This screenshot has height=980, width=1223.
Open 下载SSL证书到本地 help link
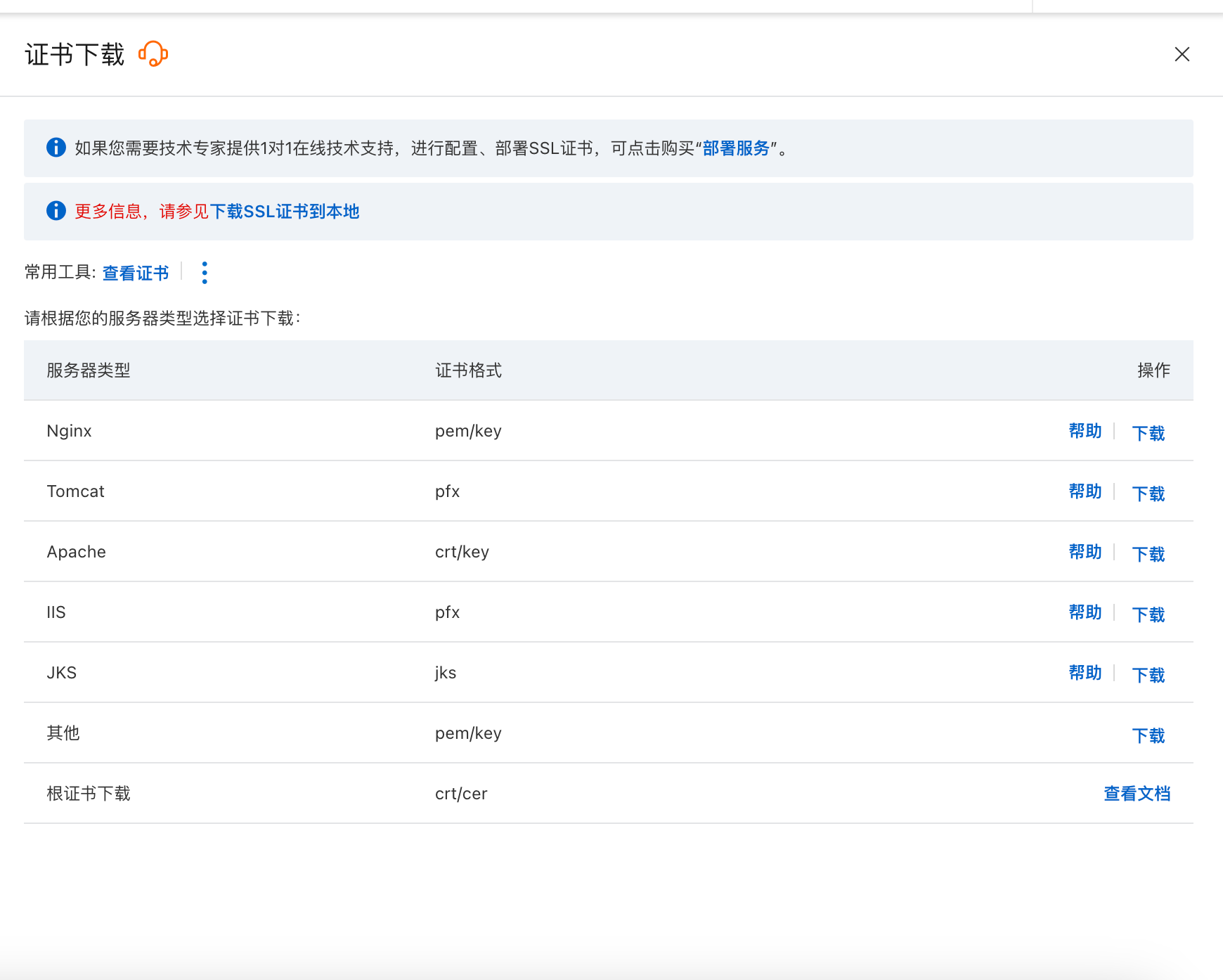284,212
